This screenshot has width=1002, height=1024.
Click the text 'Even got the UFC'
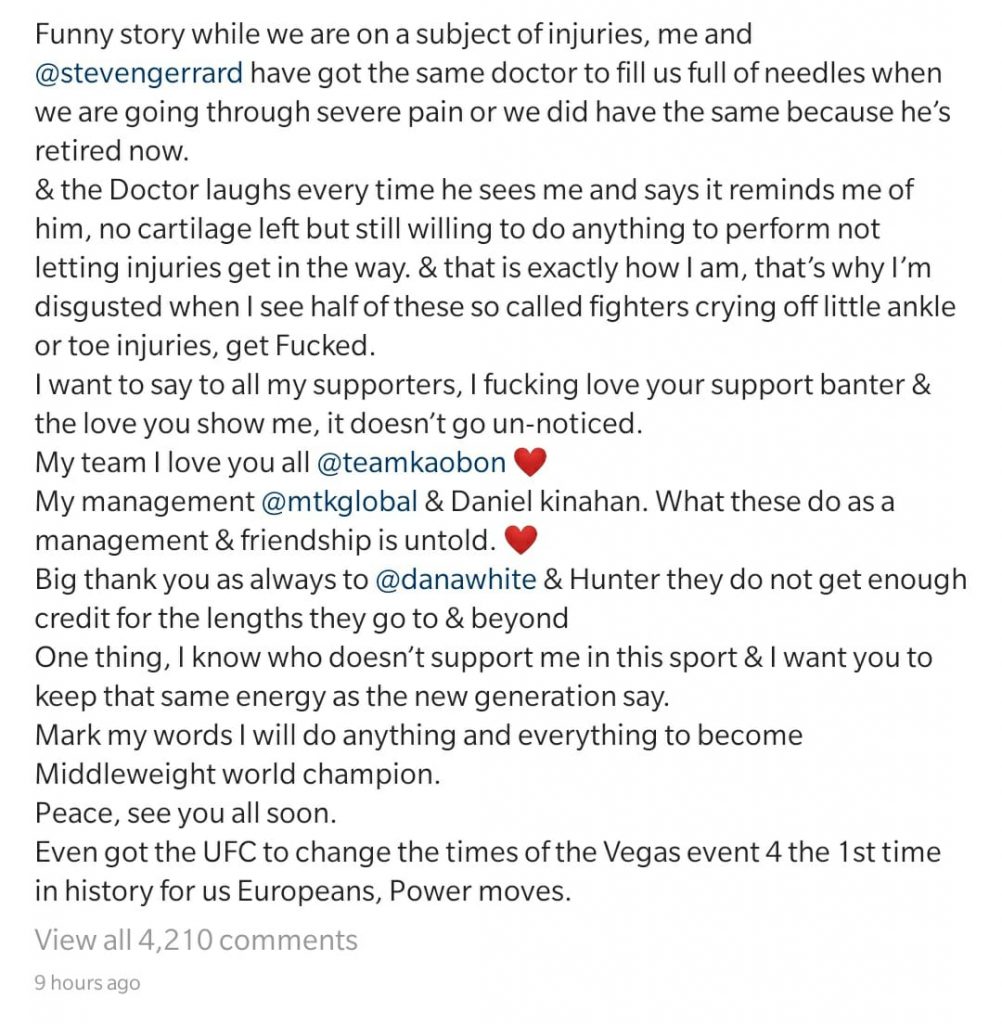pyautogui.click(x=149, y=852)
